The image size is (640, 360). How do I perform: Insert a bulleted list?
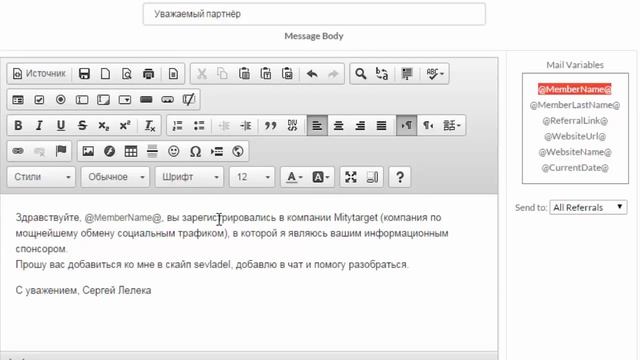(199, 126)
